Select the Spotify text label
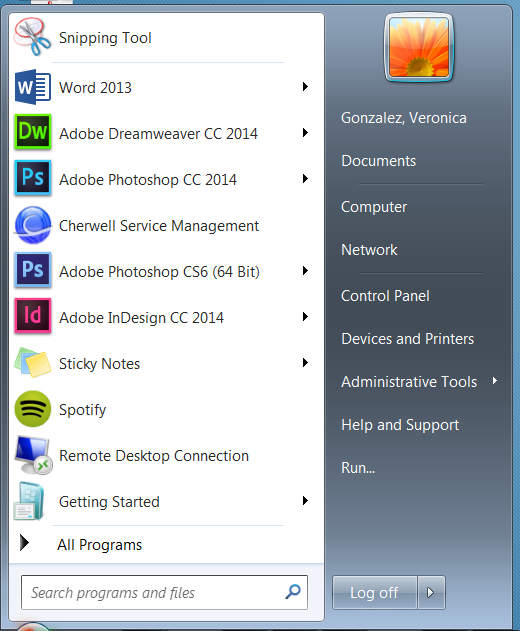Screen dimensions: 520x631 click(83, 410)
